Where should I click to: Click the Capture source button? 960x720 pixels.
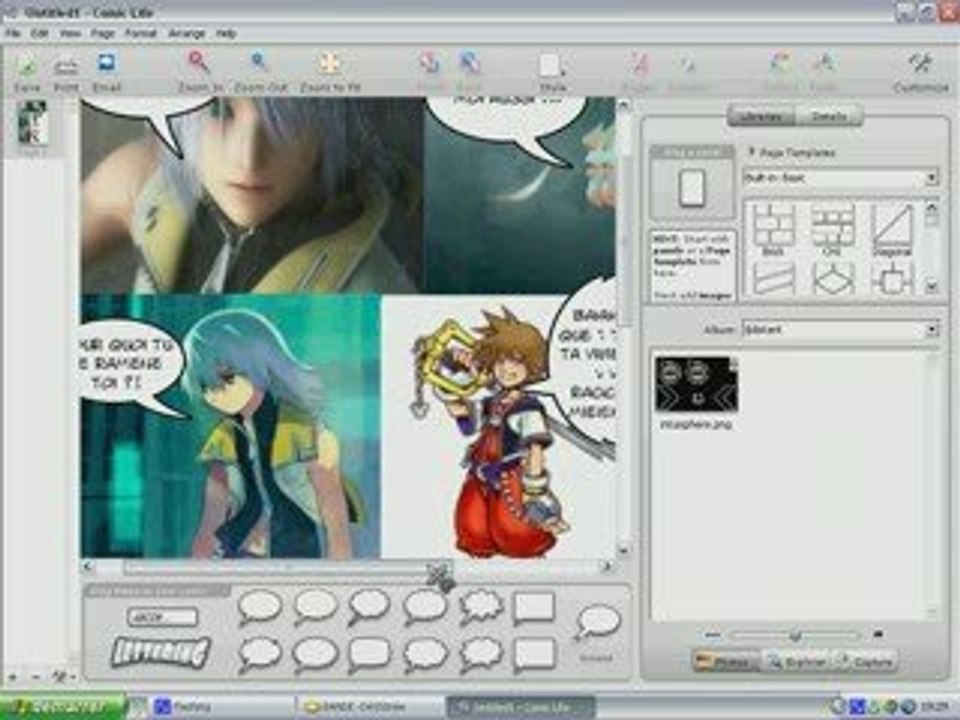865,662
